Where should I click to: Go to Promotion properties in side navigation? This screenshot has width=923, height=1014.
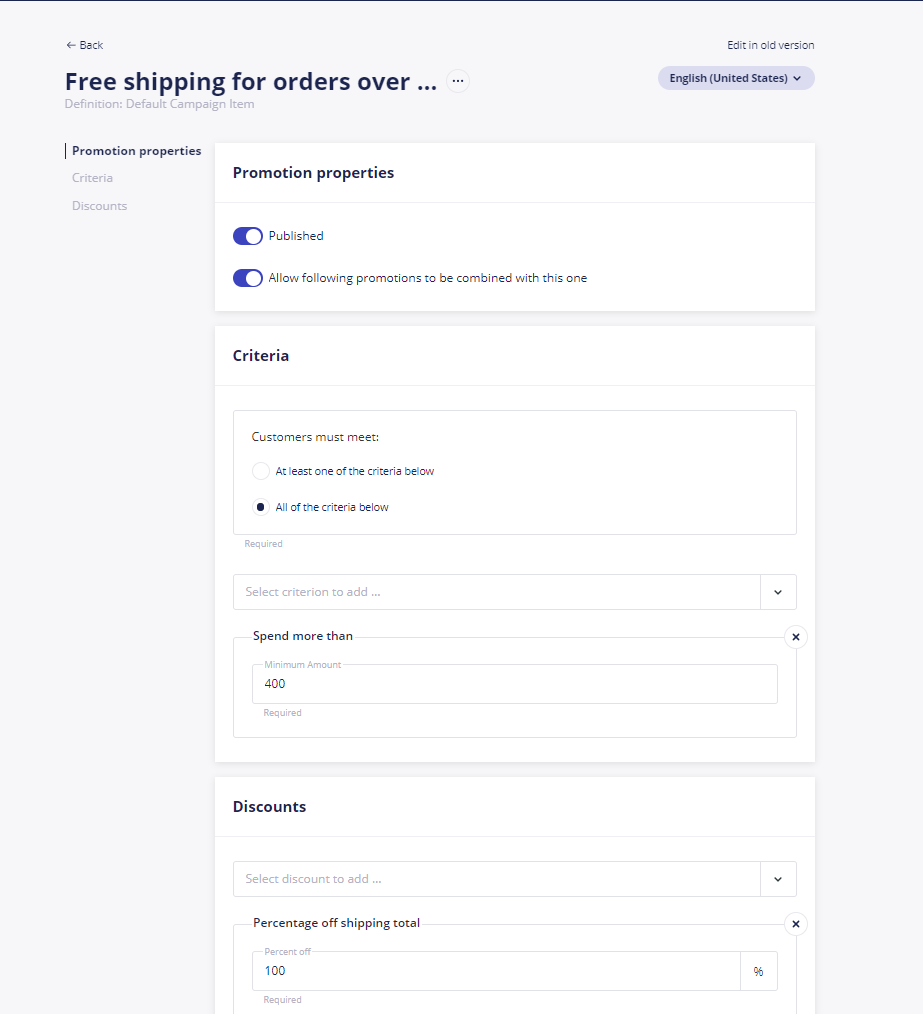[x=136, y=151]
